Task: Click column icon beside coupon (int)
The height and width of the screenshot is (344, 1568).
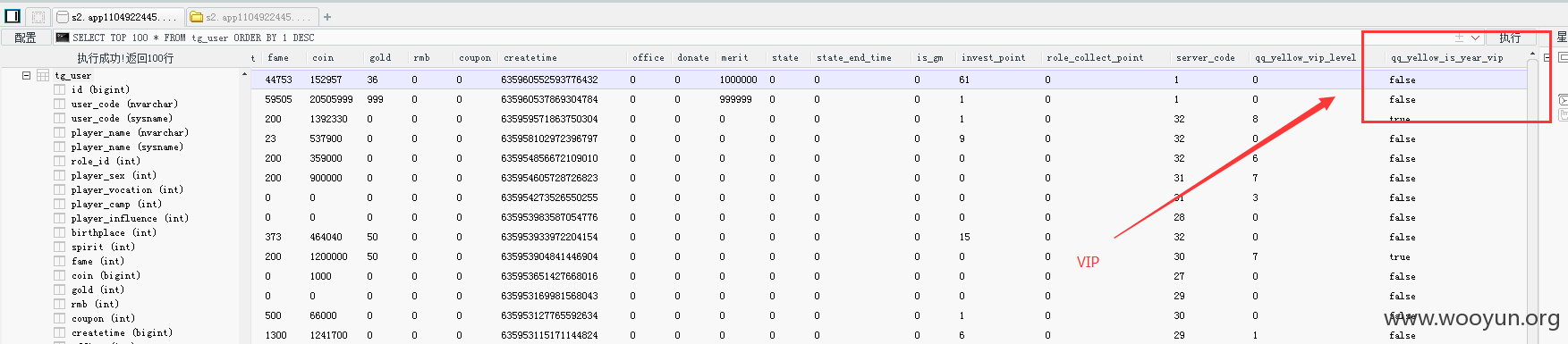Action: pyautogui.click(x=59, y=318)
